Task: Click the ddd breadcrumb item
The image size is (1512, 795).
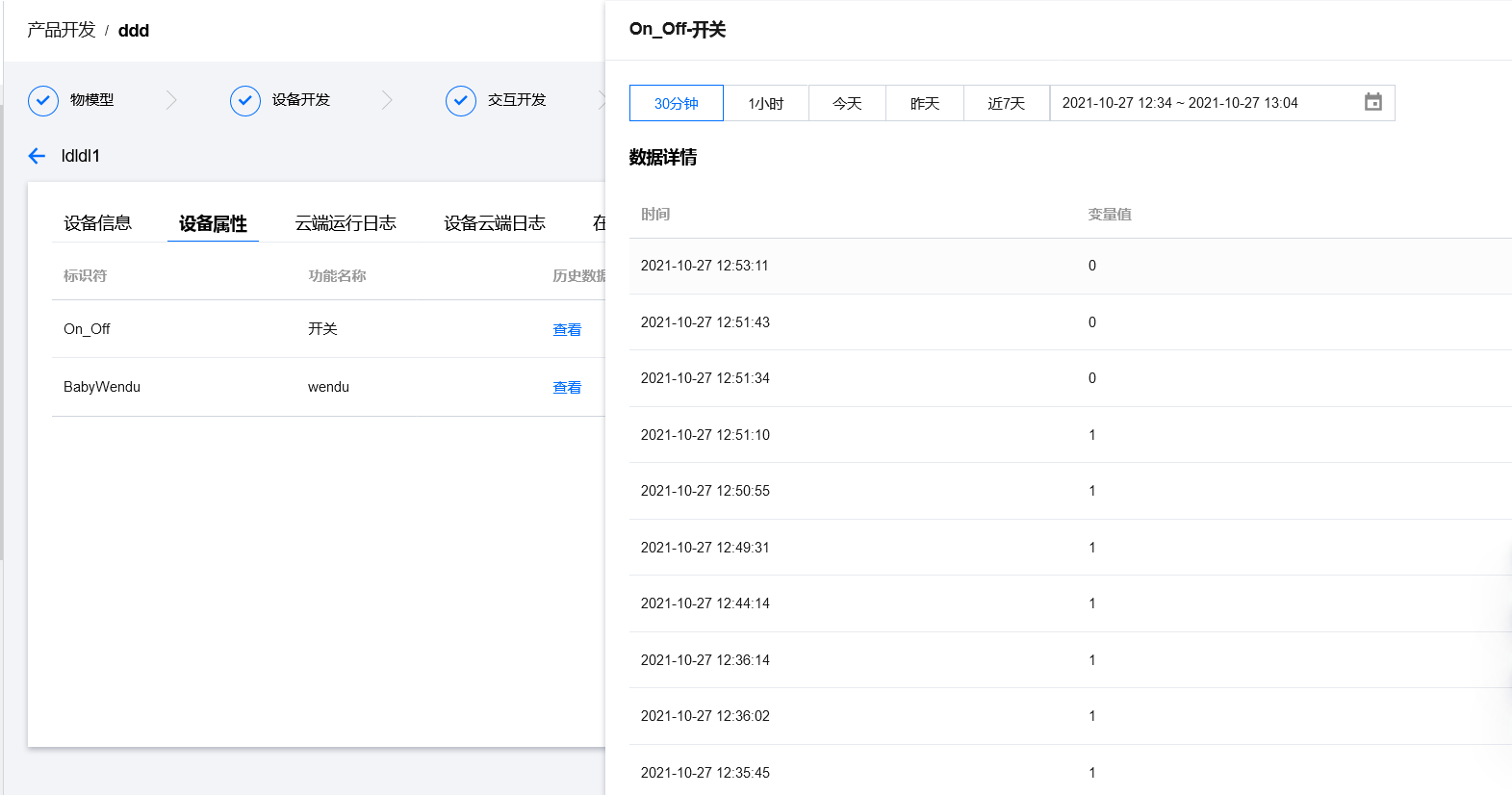Action: [x=134, y=31]
